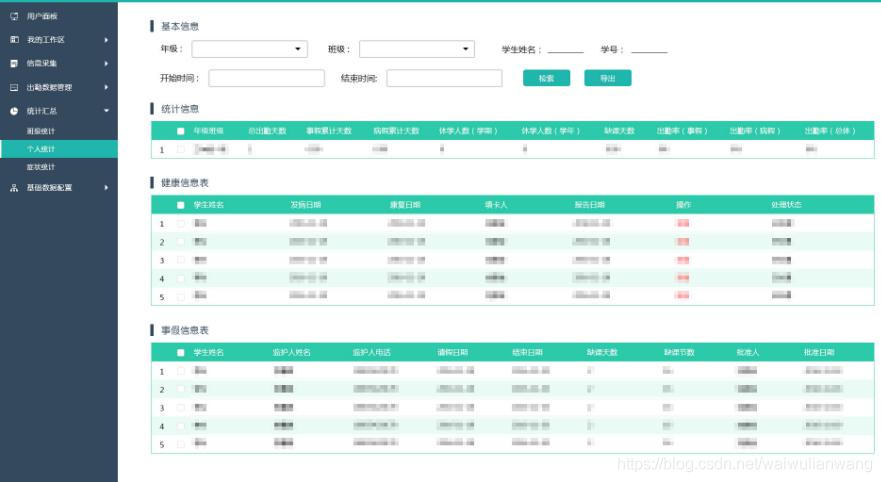Click the 我的工作区 sidebar icon
The height and width of the screenshot is (482, 881).
point(14,40)
